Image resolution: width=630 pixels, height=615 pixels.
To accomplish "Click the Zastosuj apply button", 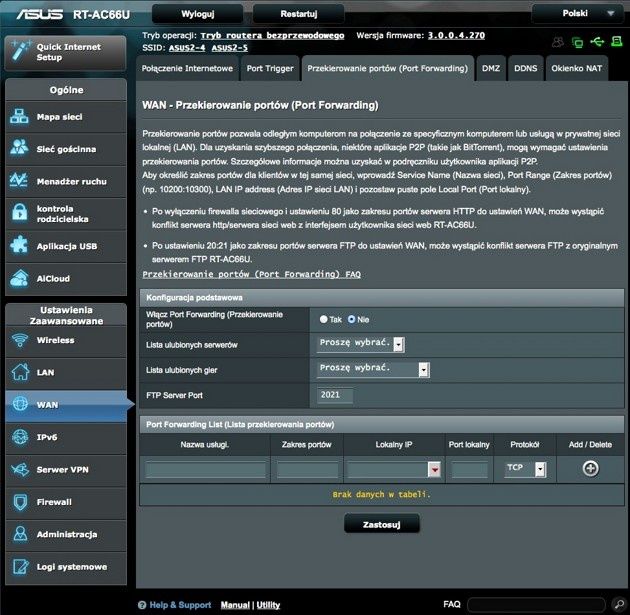I will pos(382,524).
